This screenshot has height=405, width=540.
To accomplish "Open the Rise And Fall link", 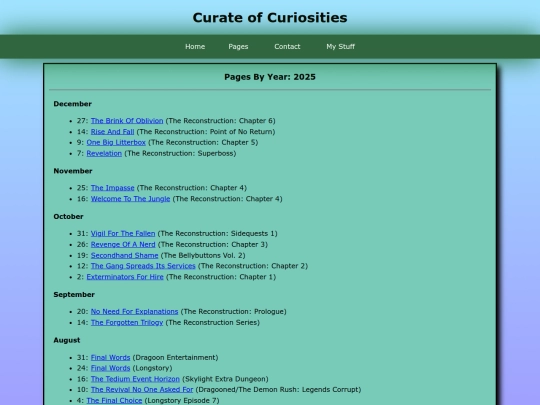I will pyautogui.click(x=112, y=132).
